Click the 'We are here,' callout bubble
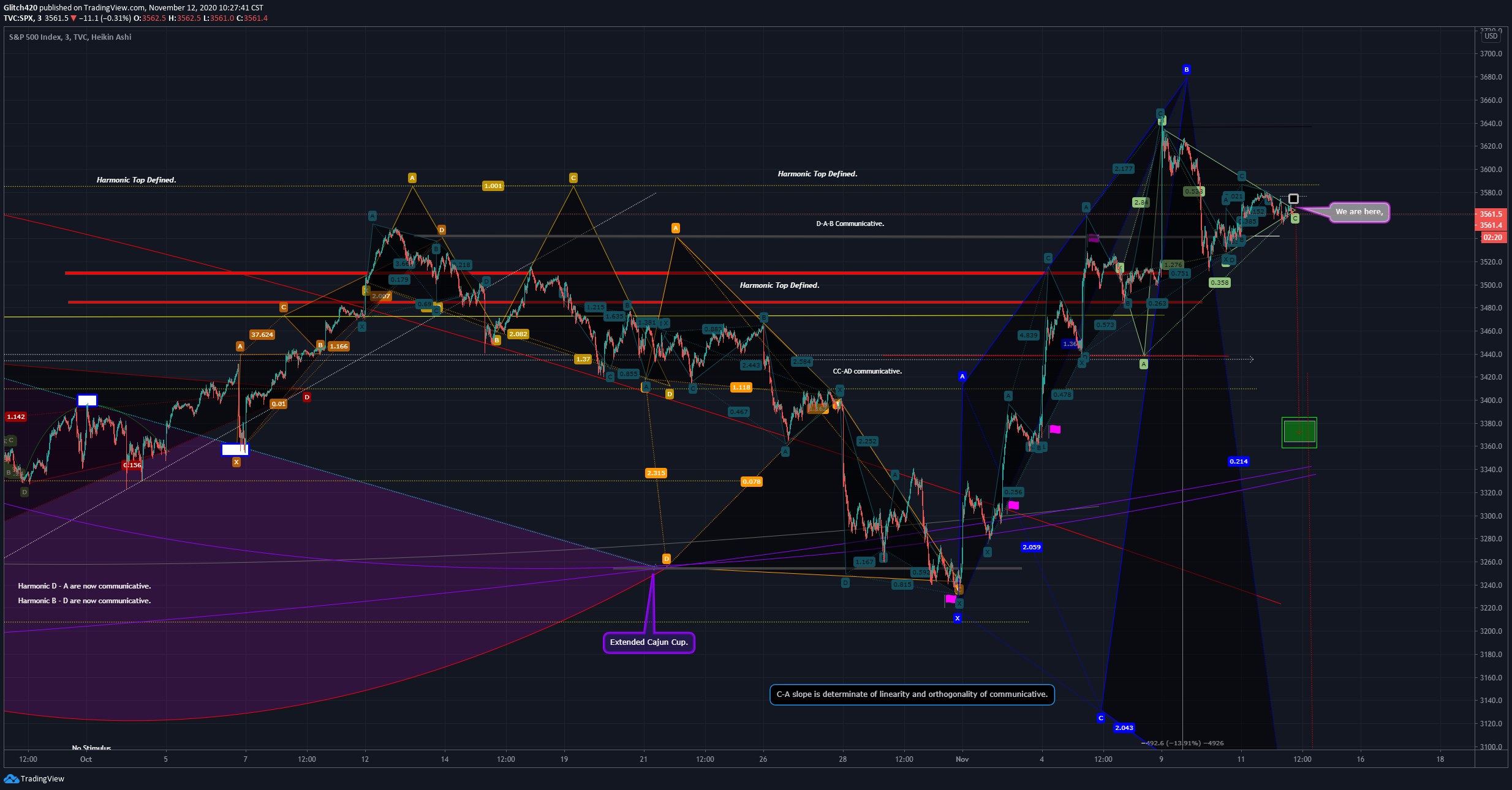This screenshot has height=790, width=1512. [1359, 212]
